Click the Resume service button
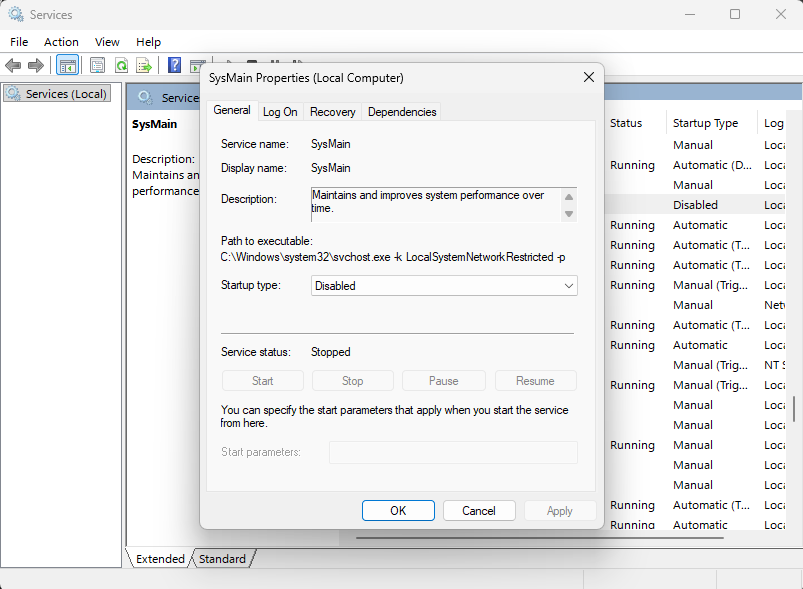The height and width of the screenshot is (589, 803). click(536, 381)
